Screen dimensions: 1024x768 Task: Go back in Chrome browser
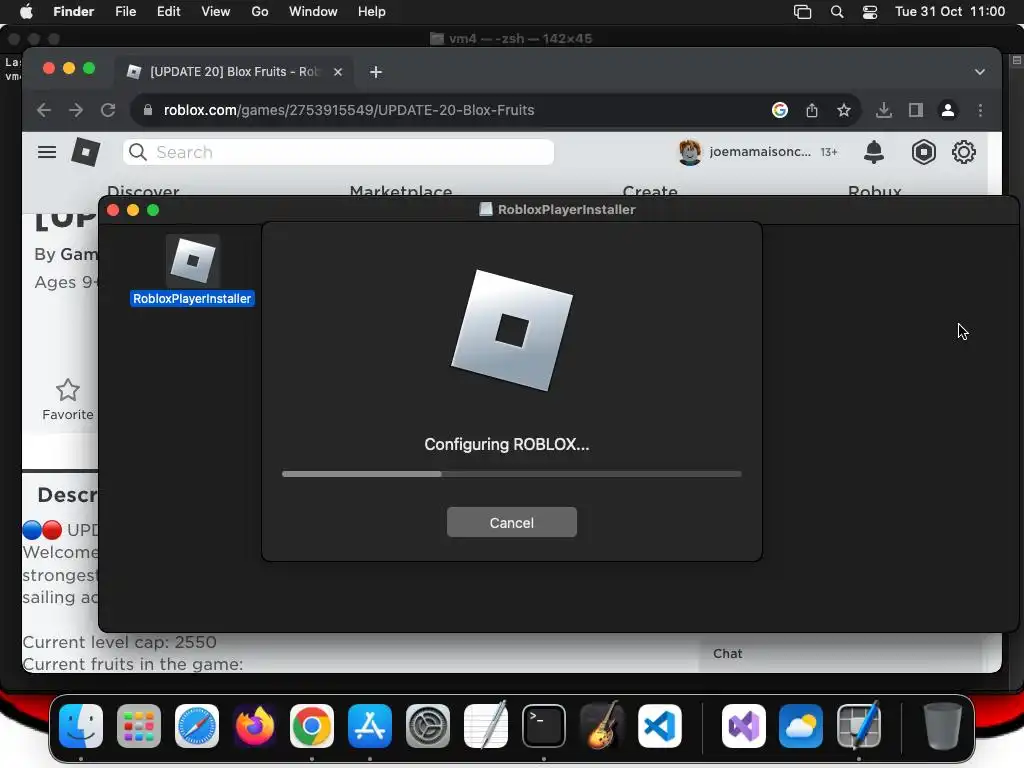tap(44, 110)
